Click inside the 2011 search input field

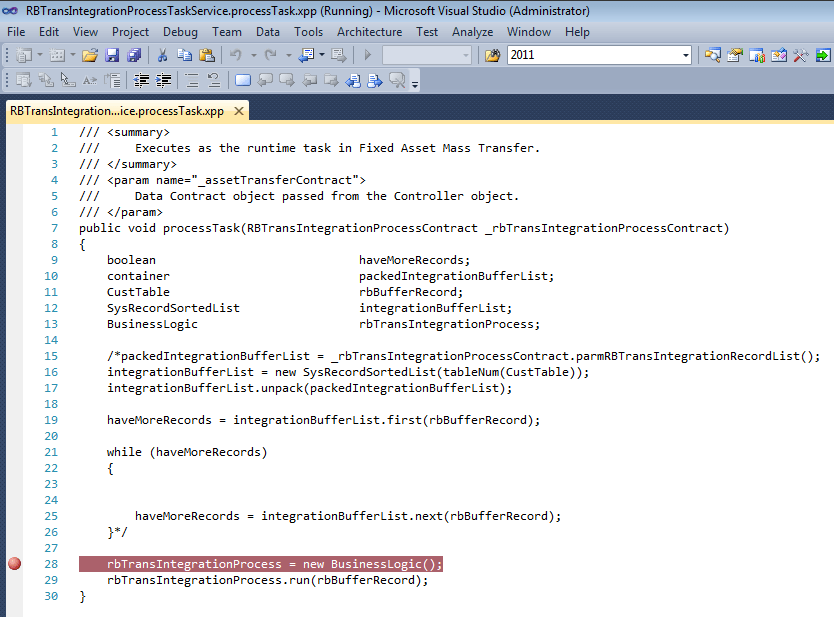click(594, 55)
